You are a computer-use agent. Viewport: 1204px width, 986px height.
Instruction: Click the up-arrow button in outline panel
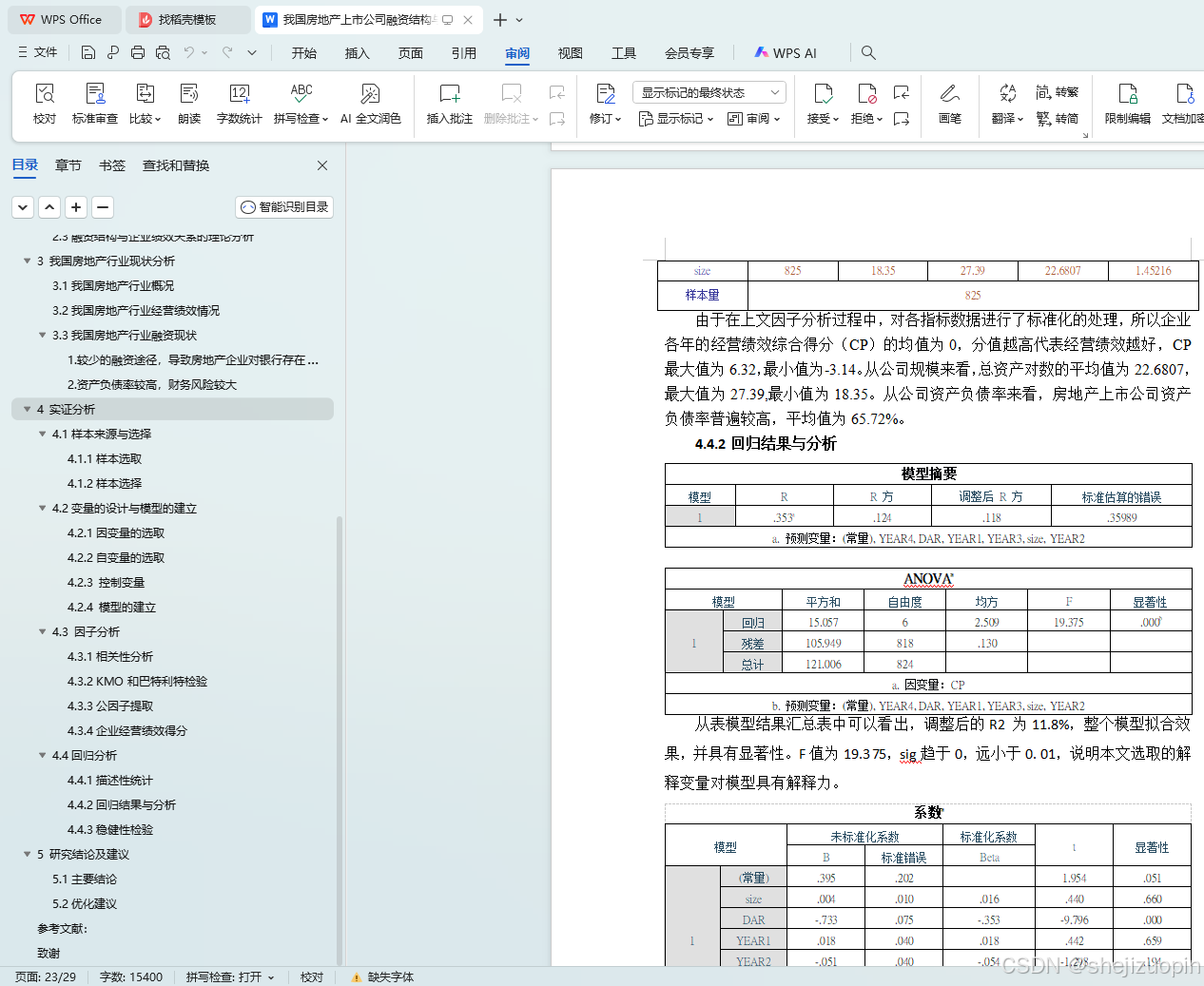pyautogui.click(x=50, y=206)
